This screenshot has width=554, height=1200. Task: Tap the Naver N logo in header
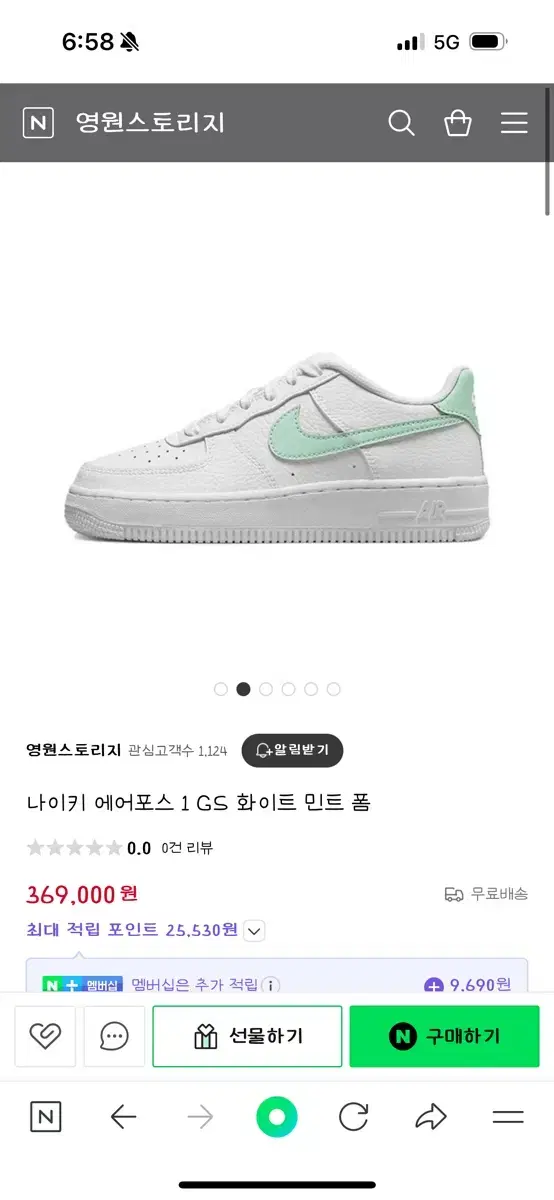38,123
